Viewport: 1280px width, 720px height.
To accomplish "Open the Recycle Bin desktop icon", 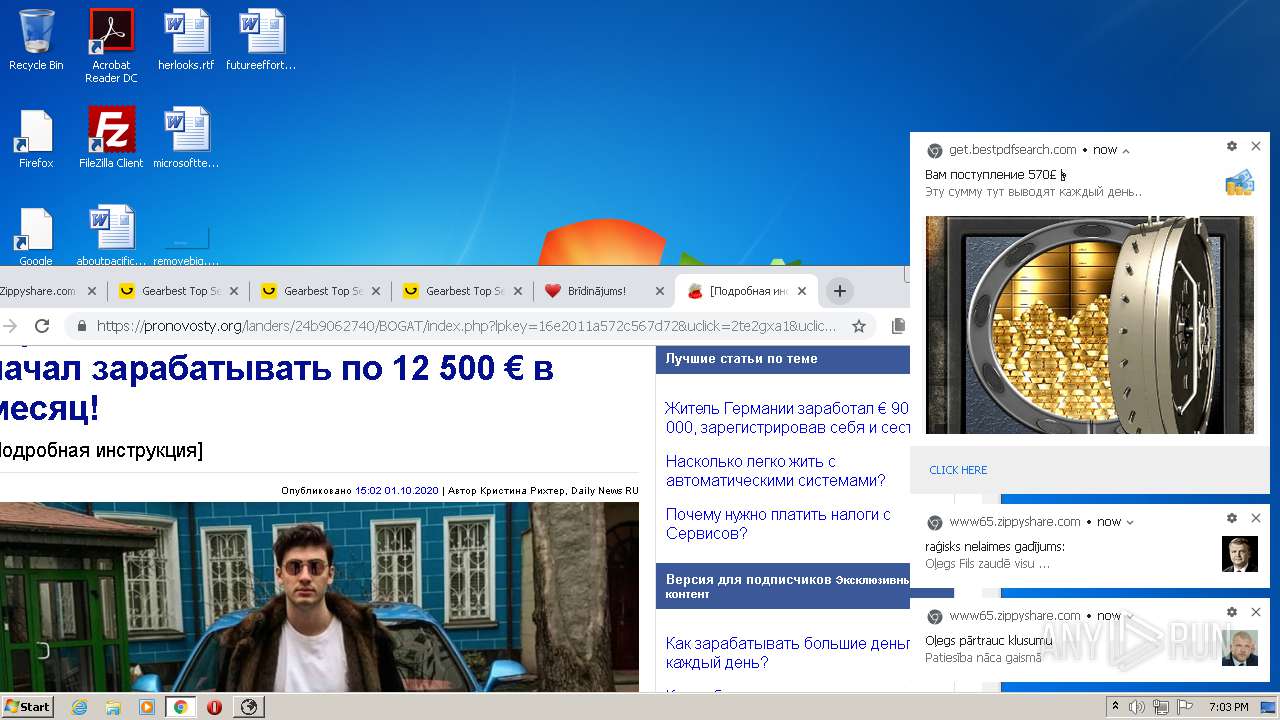I will tap(36, 40).
